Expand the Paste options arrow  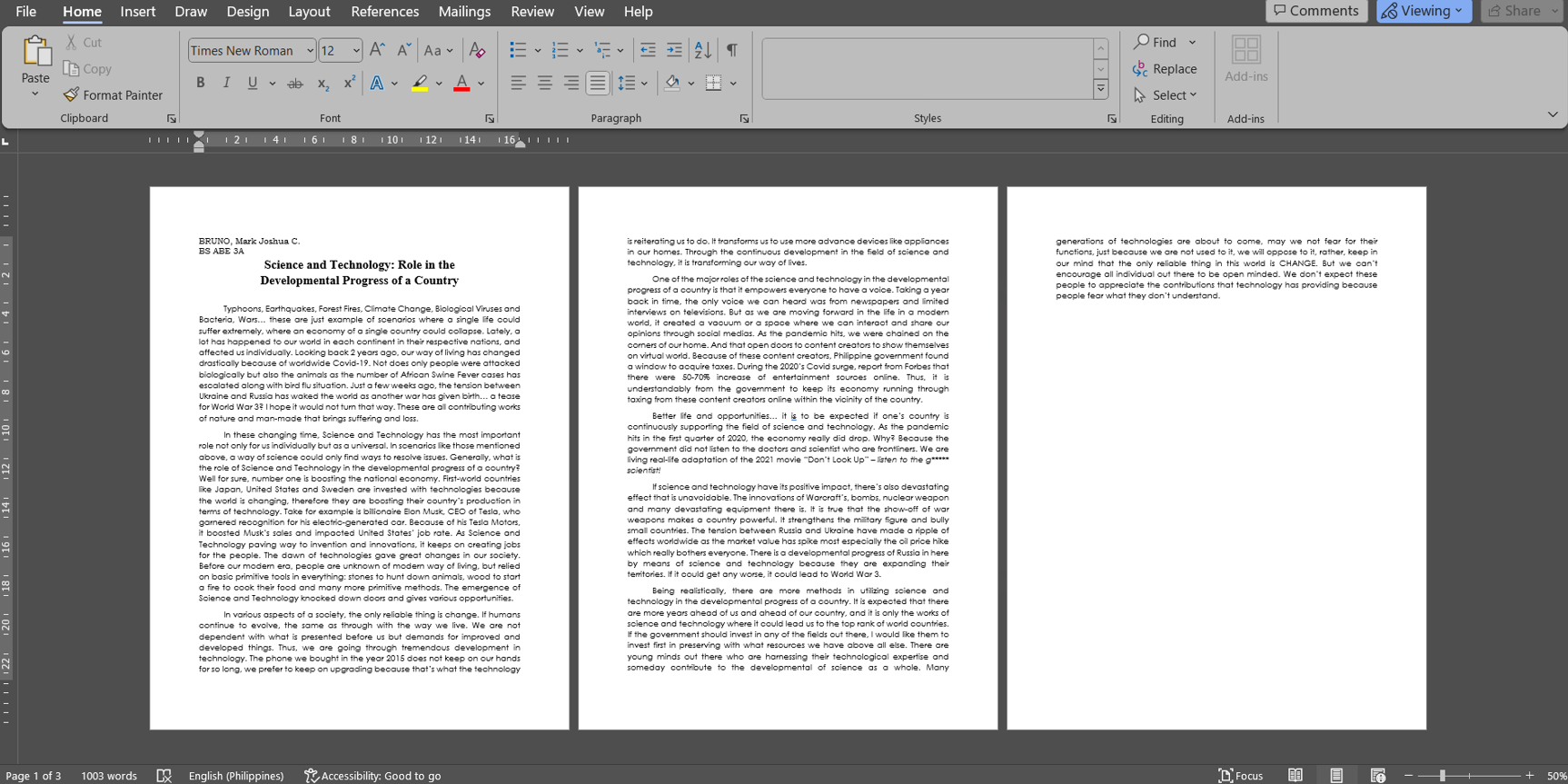coord(35,94)
